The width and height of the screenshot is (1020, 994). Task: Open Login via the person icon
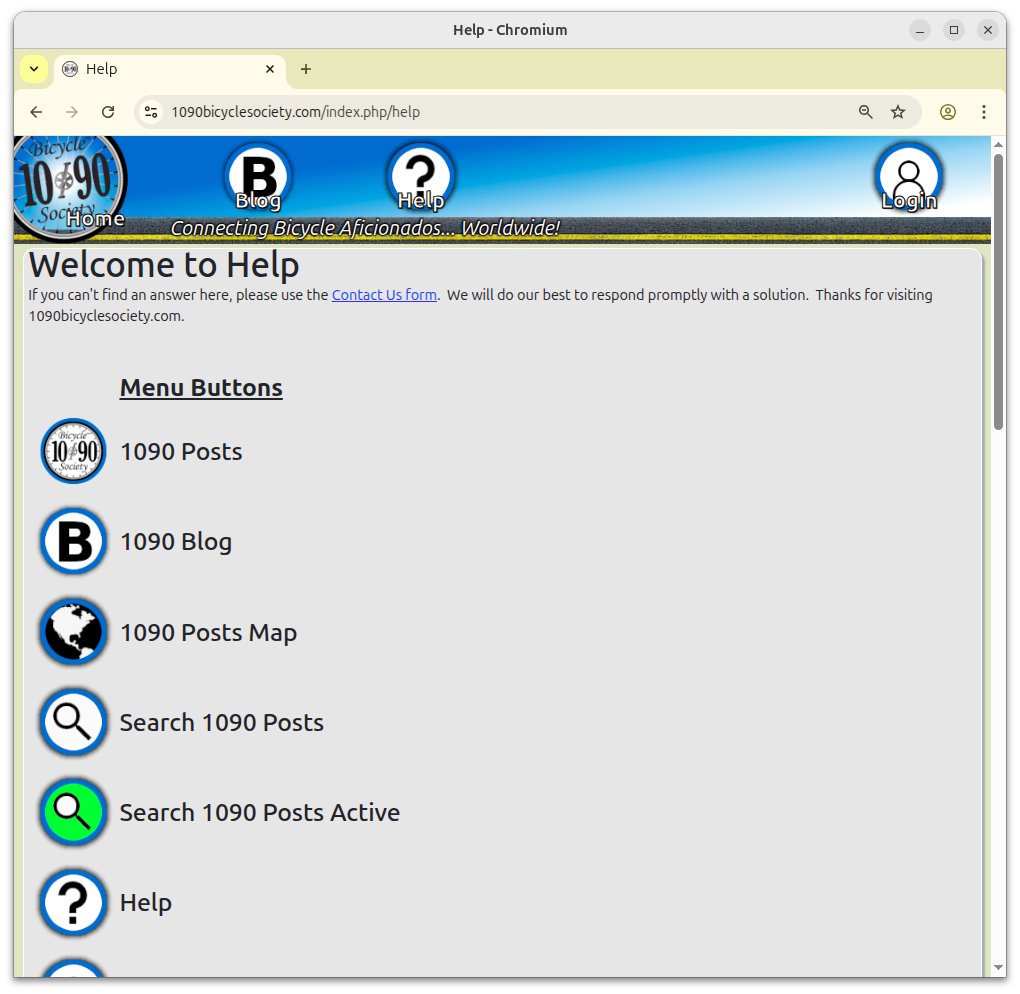[x=908, y=176]
